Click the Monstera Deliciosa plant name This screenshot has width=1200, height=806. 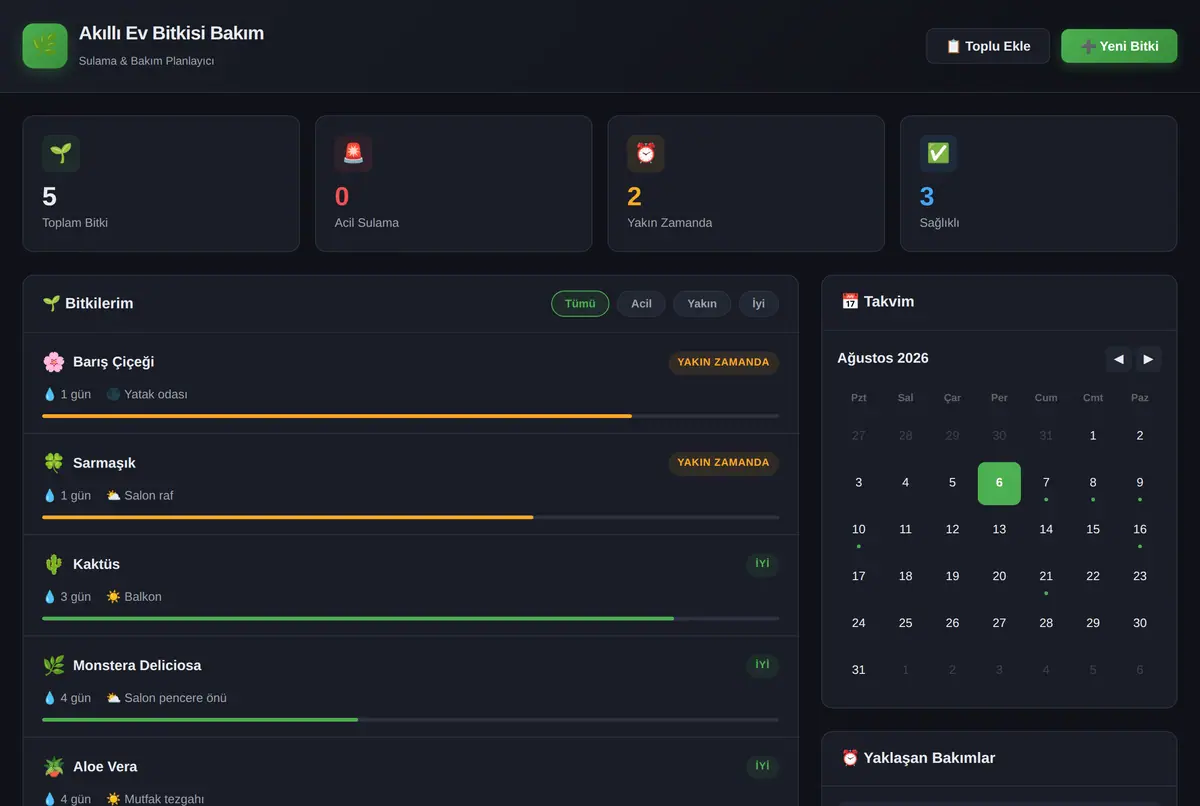click(137, 665)
